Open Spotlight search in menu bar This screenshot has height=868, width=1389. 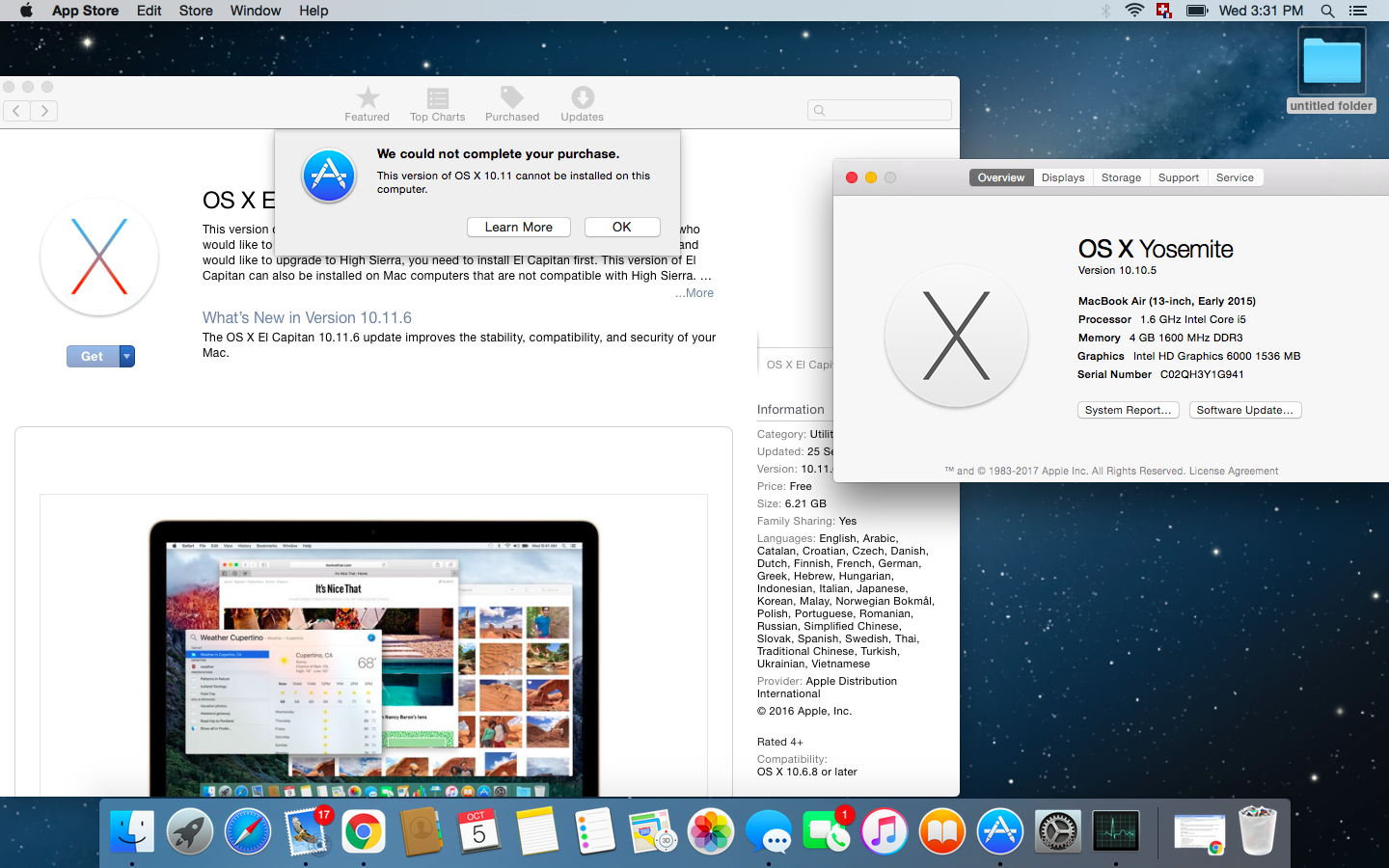[x=1327, y=11]
